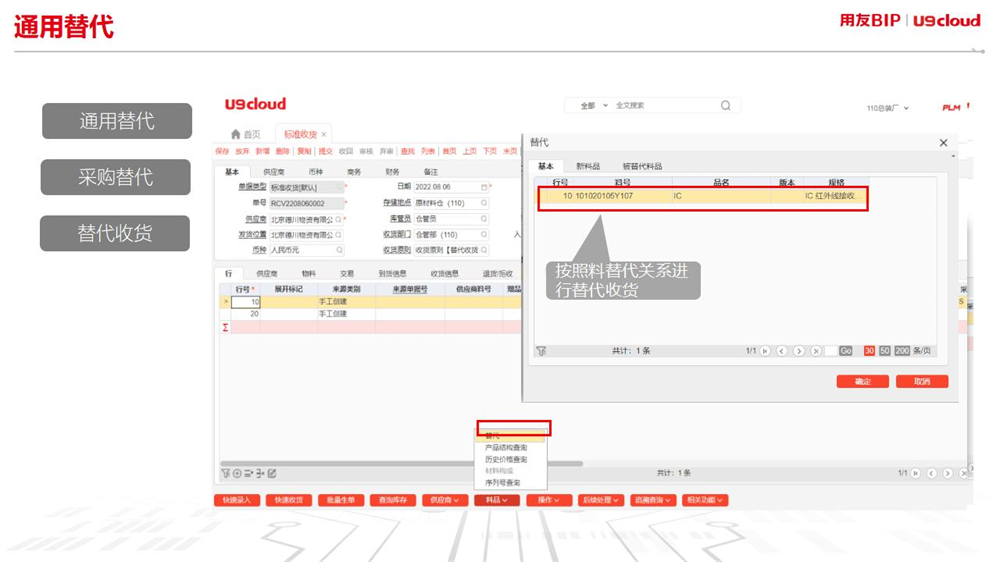This screenshot has height=562, width=1000.
Task: Click filter icon below the receipt lines grid
Action: tap(225, 473)
